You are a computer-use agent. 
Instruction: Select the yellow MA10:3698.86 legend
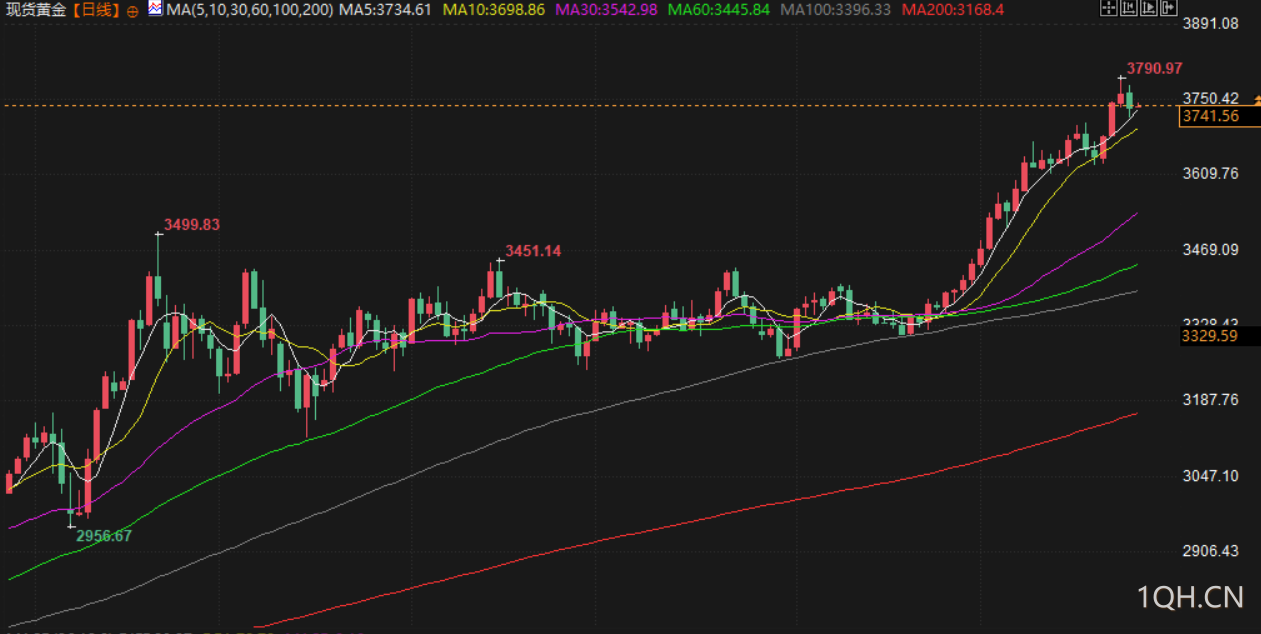[494, 10]
